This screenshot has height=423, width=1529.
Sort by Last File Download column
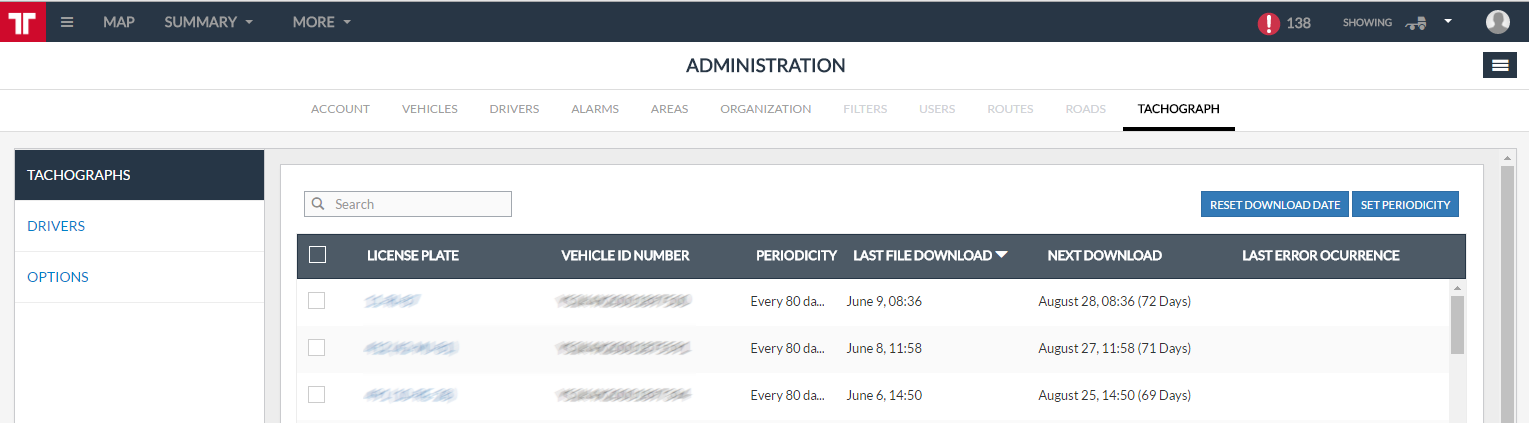(x=929, y=255)
